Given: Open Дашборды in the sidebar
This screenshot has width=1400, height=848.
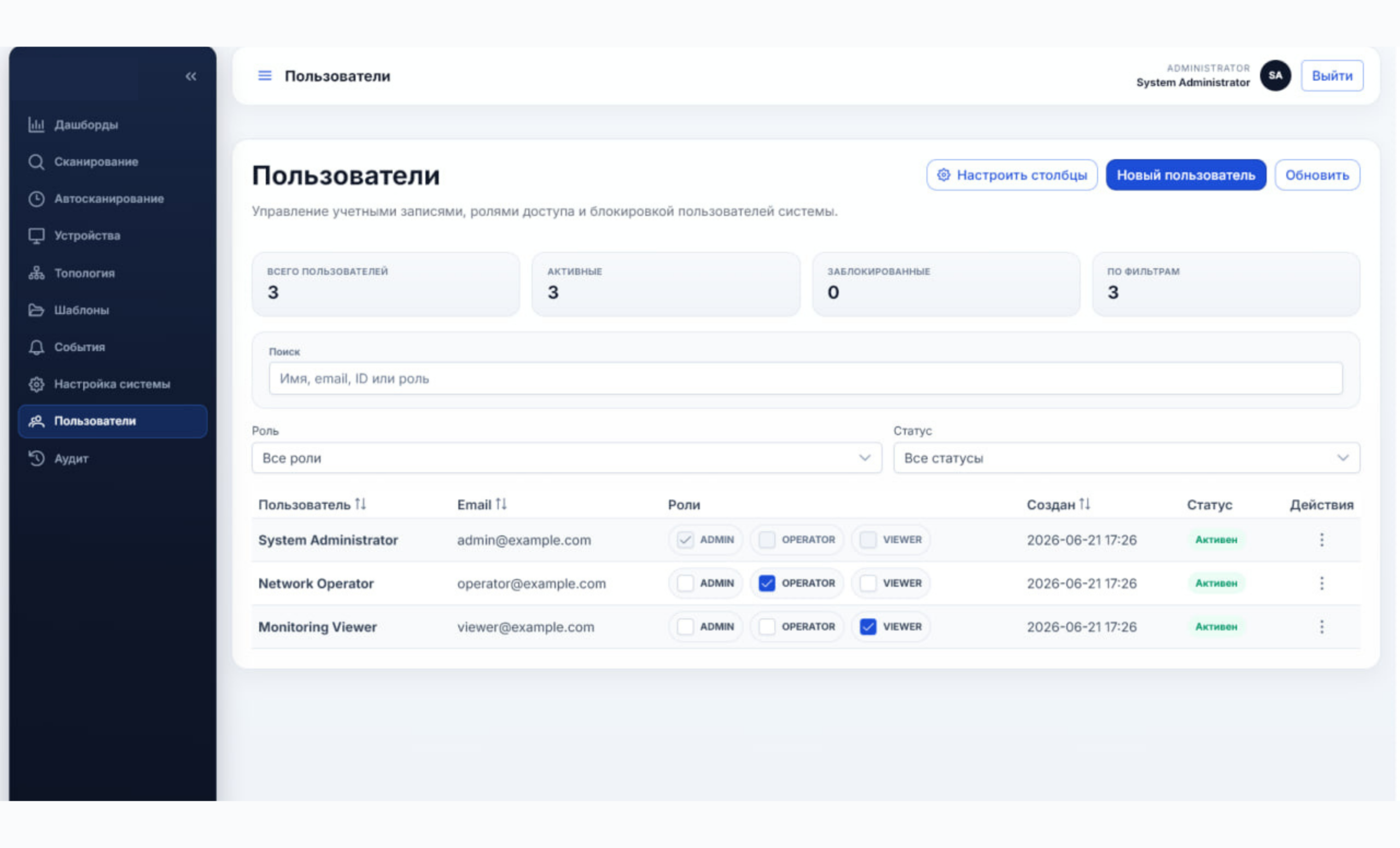Looking at the screenshot, I should (113, 125).
